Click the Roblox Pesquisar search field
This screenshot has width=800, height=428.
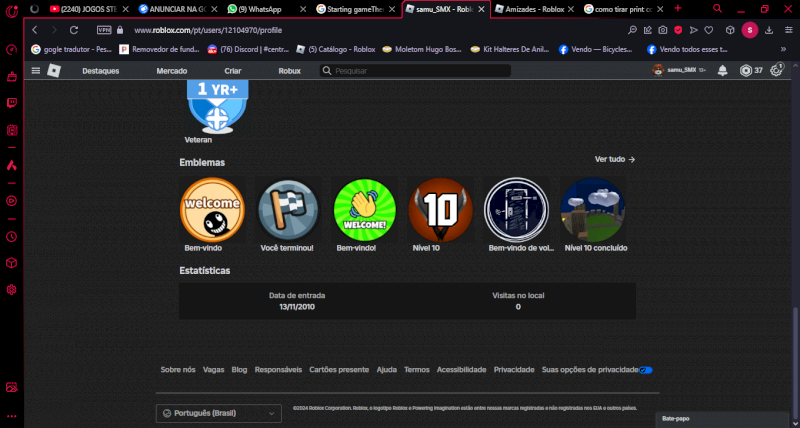[415, 71]
